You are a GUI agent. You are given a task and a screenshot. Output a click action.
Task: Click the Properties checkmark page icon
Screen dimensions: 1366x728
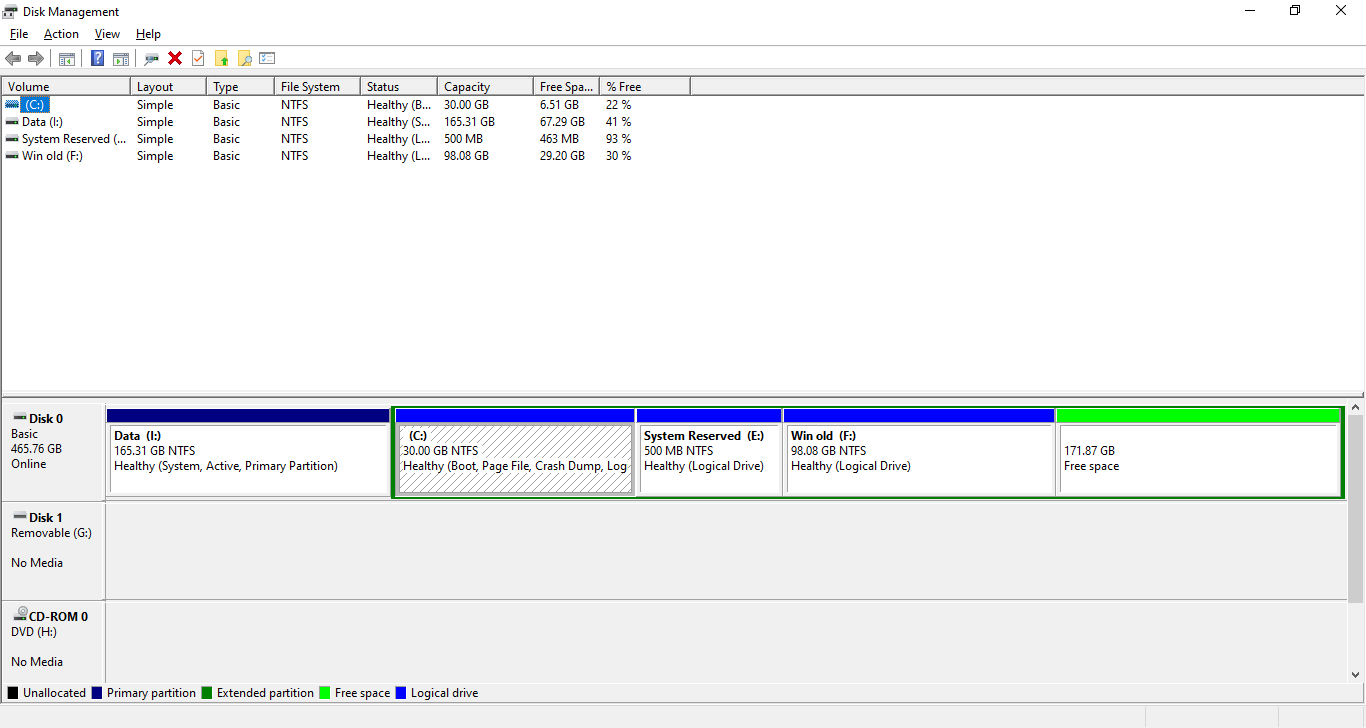tap(198, 59)
